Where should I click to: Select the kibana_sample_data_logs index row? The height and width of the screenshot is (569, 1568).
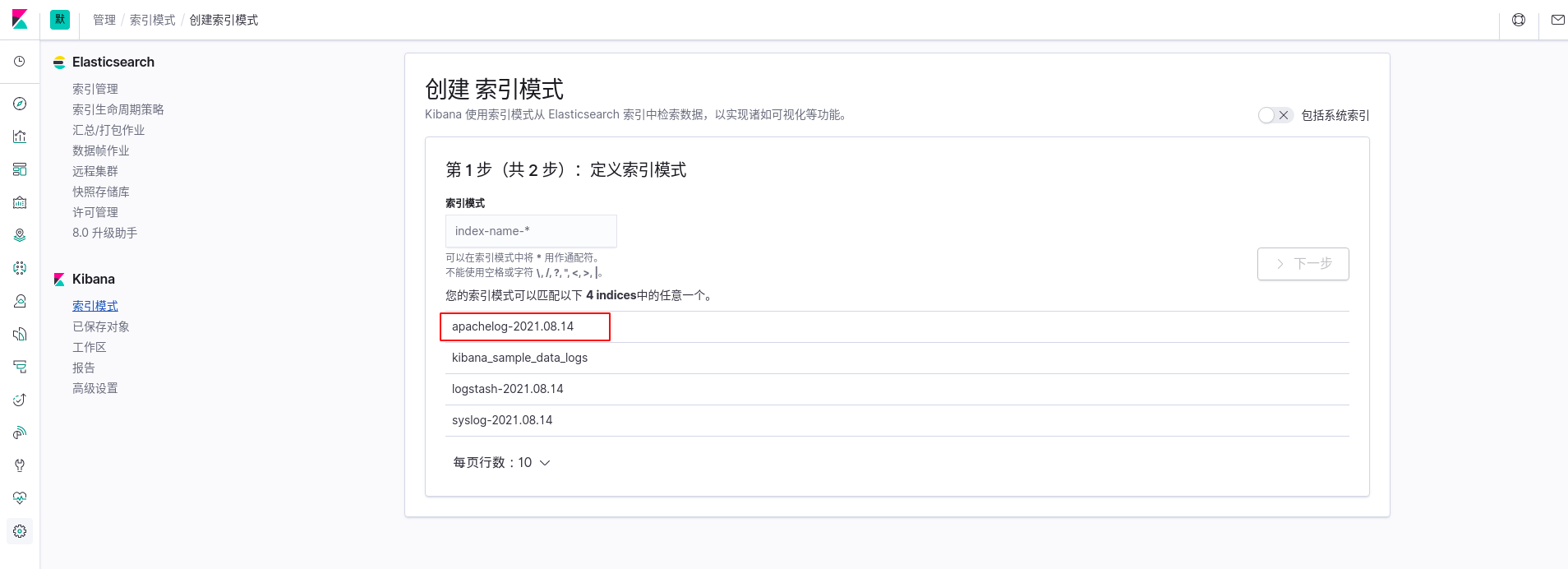[897, 358]
